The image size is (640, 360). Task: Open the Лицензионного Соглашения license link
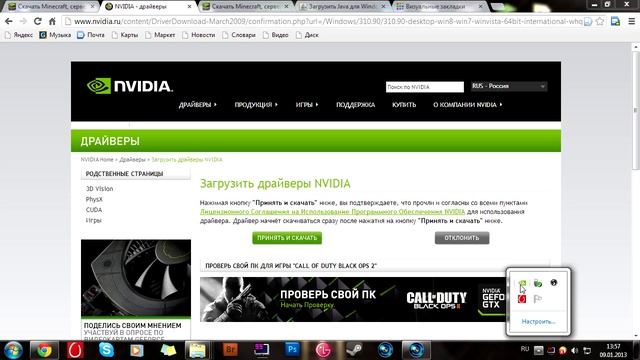pyautogui.click(x=332, y=212)
